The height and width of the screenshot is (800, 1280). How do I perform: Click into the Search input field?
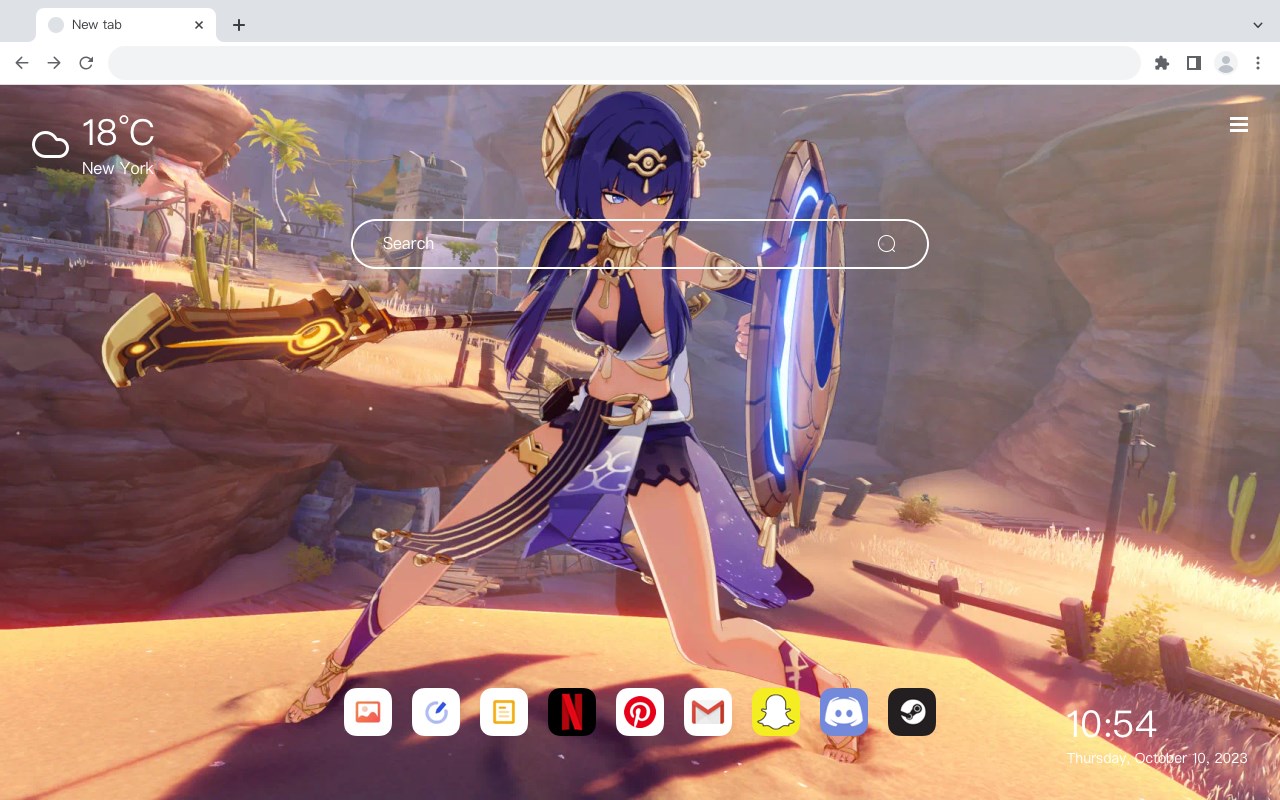point(640,244)
